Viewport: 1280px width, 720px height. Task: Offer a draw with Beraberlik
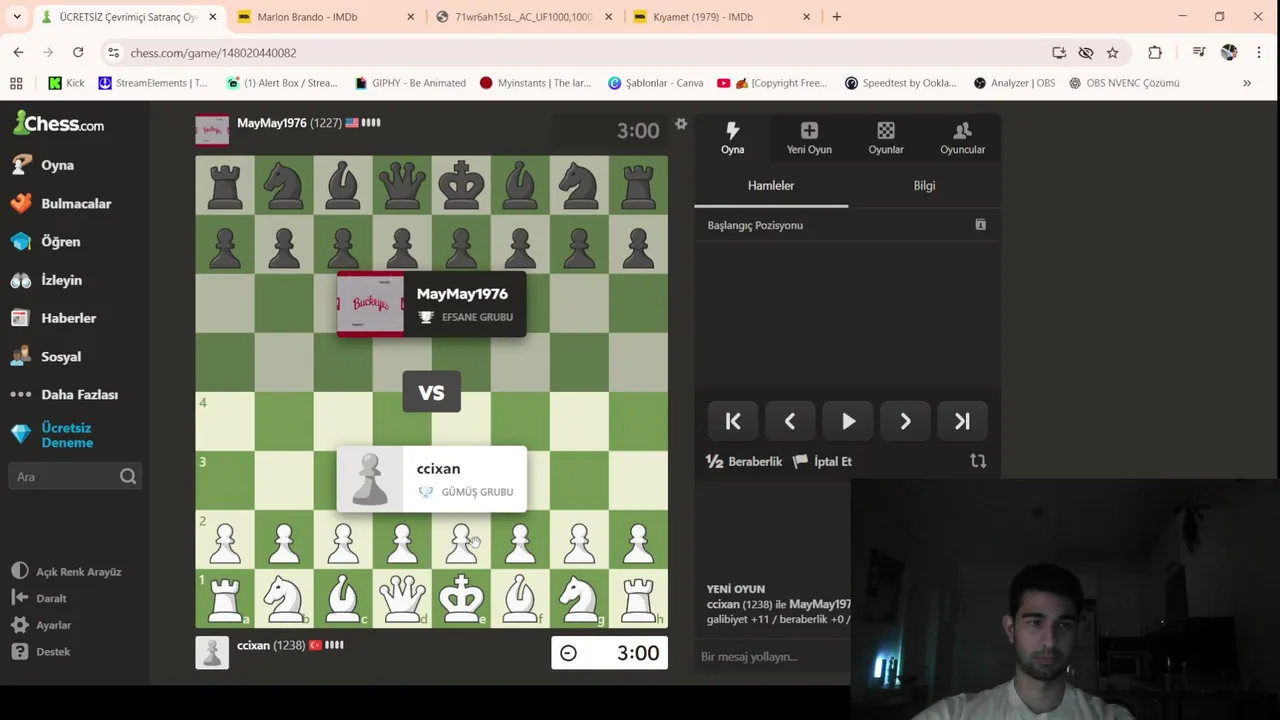(744, 461)
